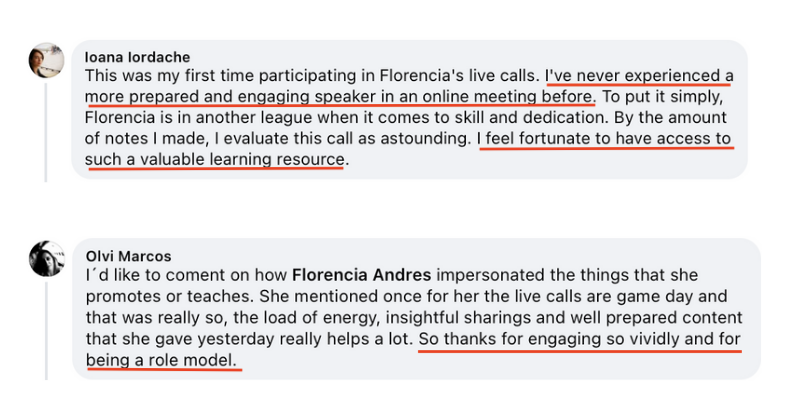This screenshot has width=796, height=406.
Task: Open Ioana Iordache's profile picture
Action: click(46, 60)
